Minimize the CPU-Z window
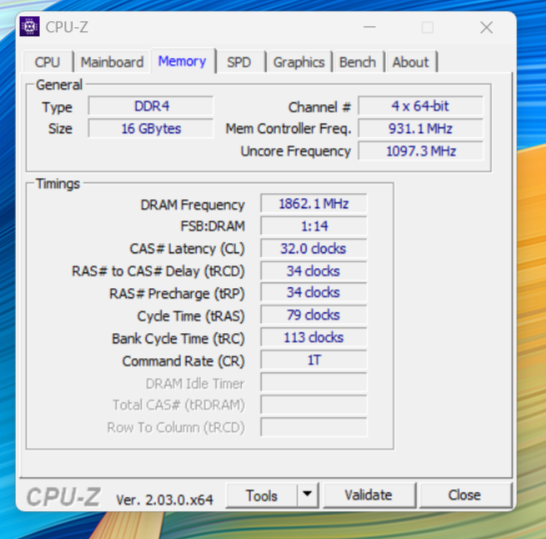Screen dimensions: 546x539 click(x=369, y=27)
